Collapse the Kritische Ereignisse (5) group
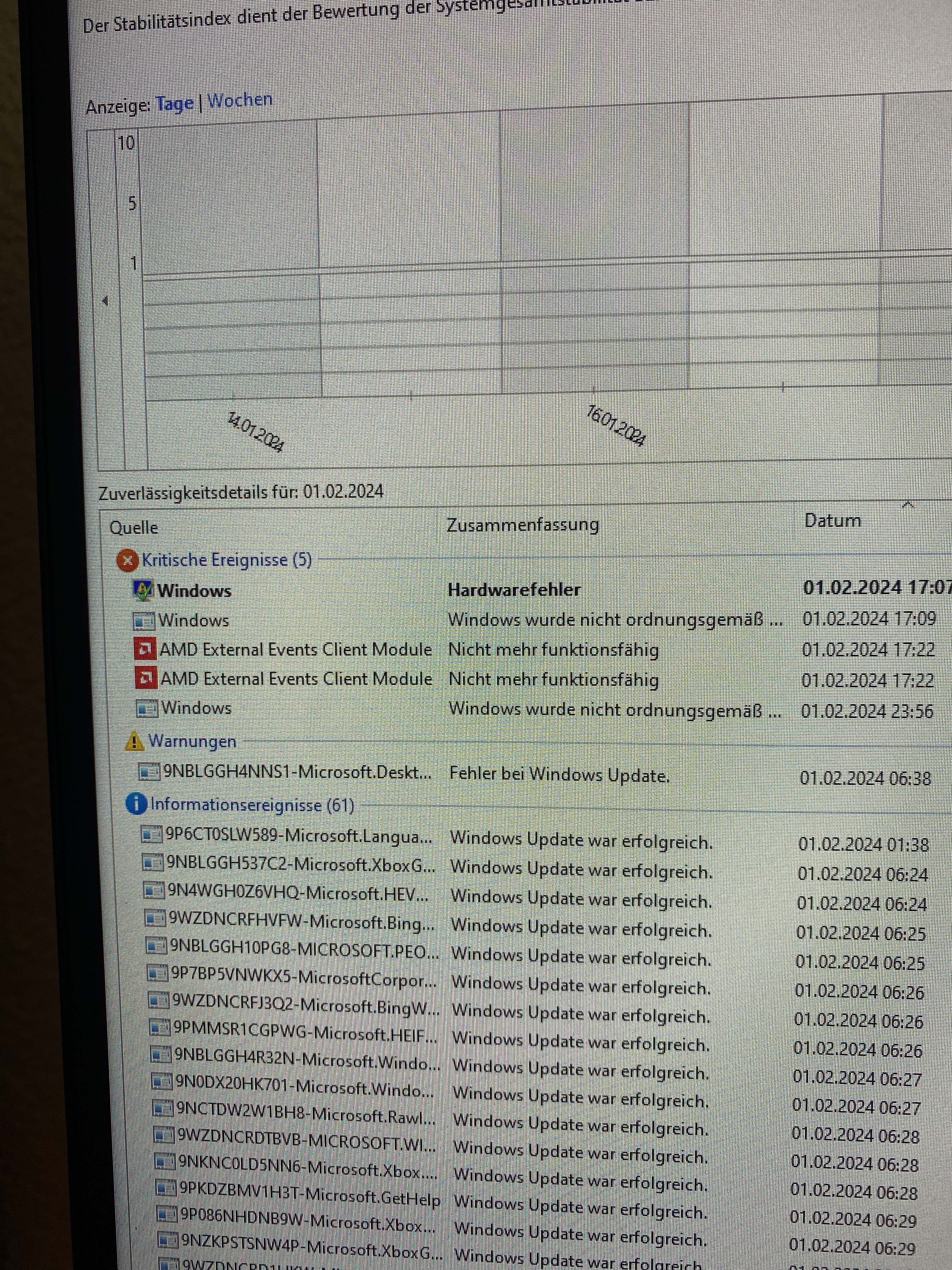Viewport: 952px width, 1270px height. tap(227, 560)
